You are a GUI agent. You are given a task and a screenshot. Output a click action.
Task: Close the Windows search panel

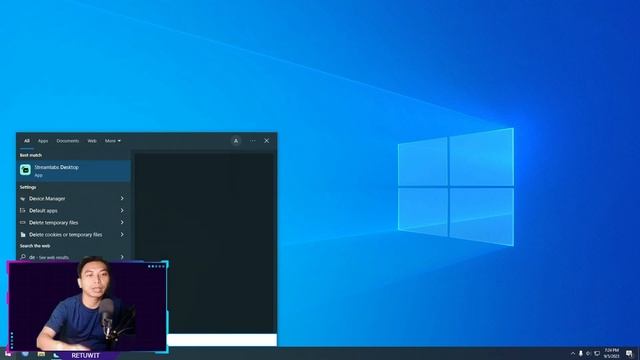coord(267,141)
